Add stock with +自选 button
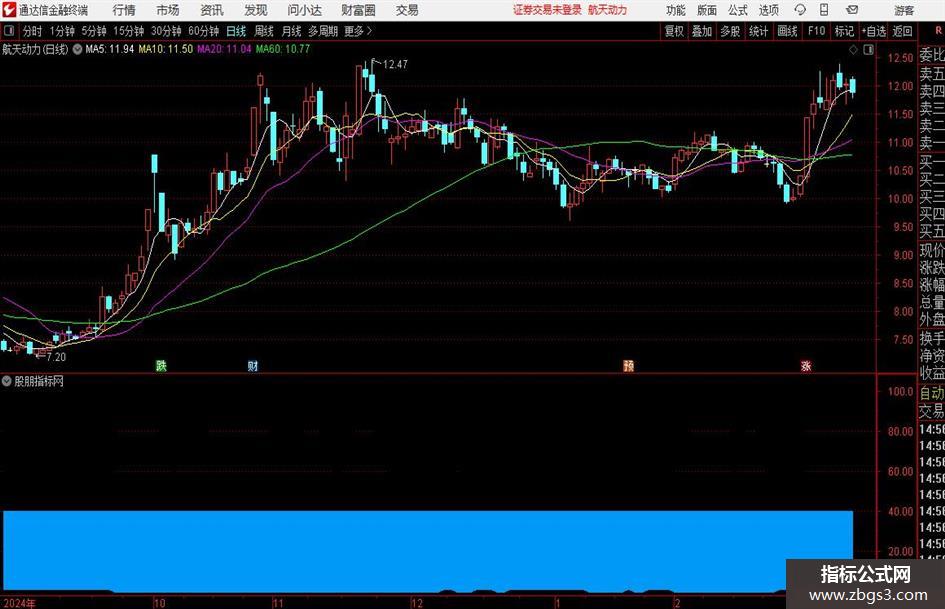Viewport: 945px width, 609px height. tap(874, 31)
